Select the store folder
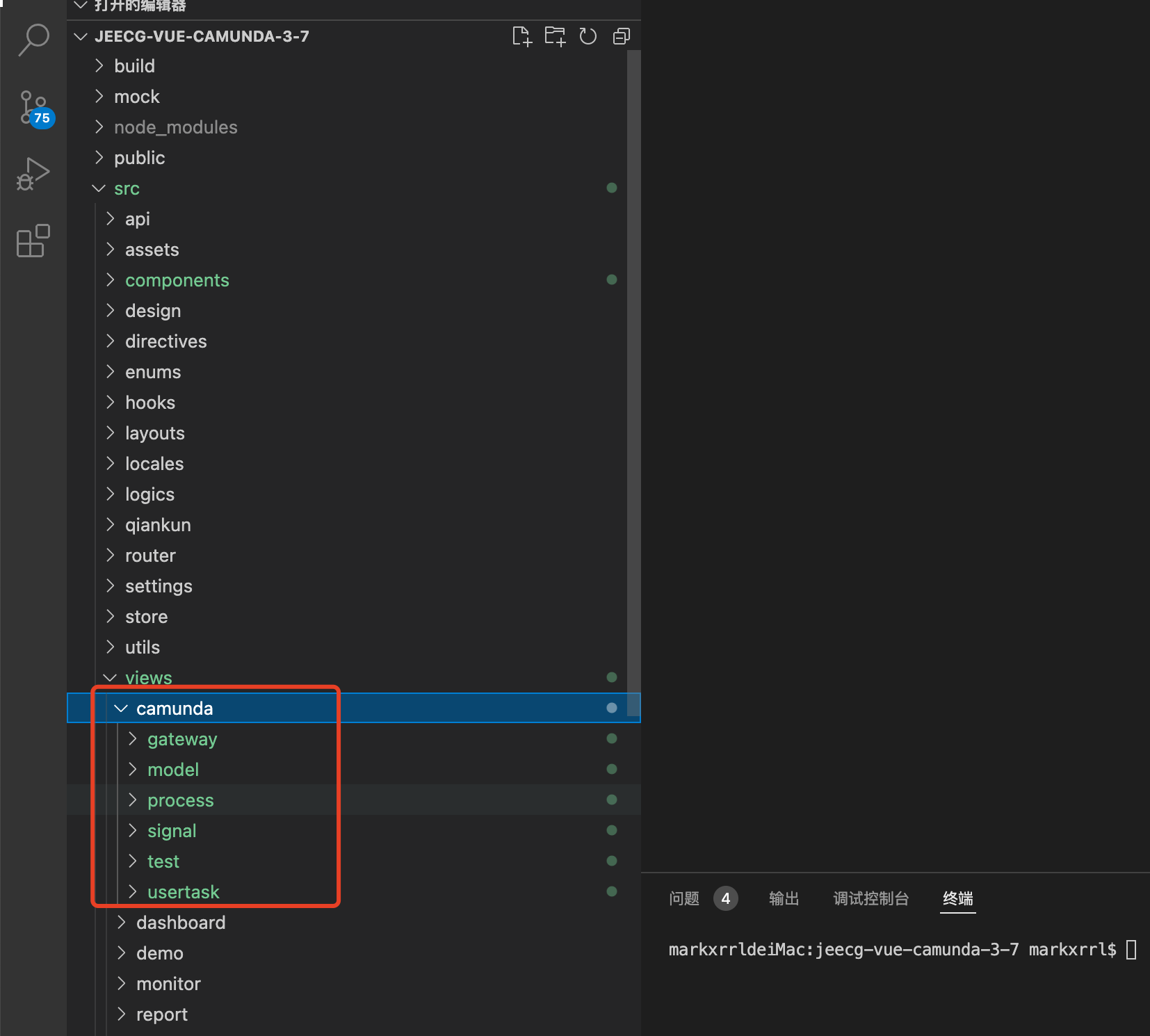This screenshot has width=1150, height=1036. pos(353,617)
